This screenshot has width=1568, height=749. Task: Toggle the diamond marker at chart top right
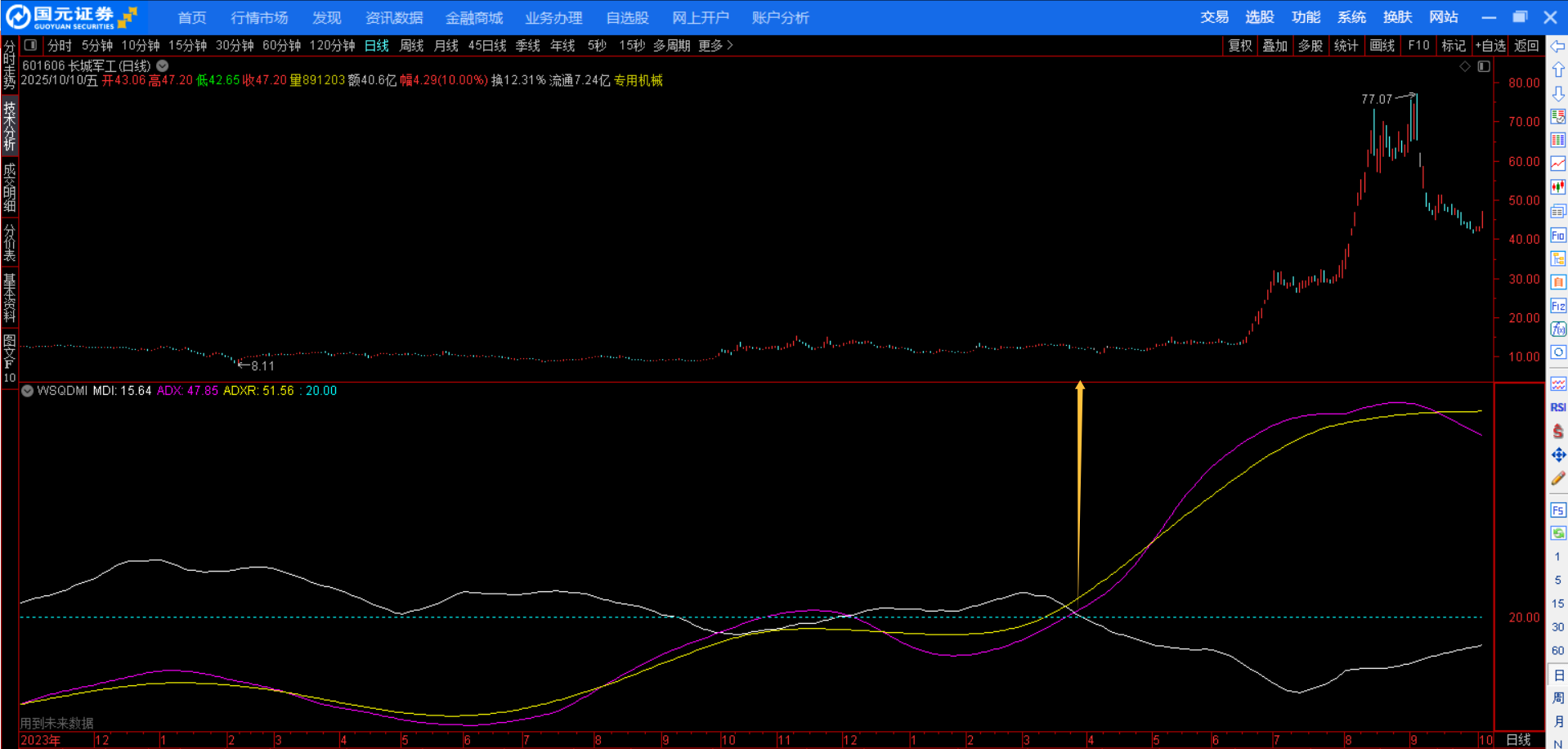[1465, 66]
